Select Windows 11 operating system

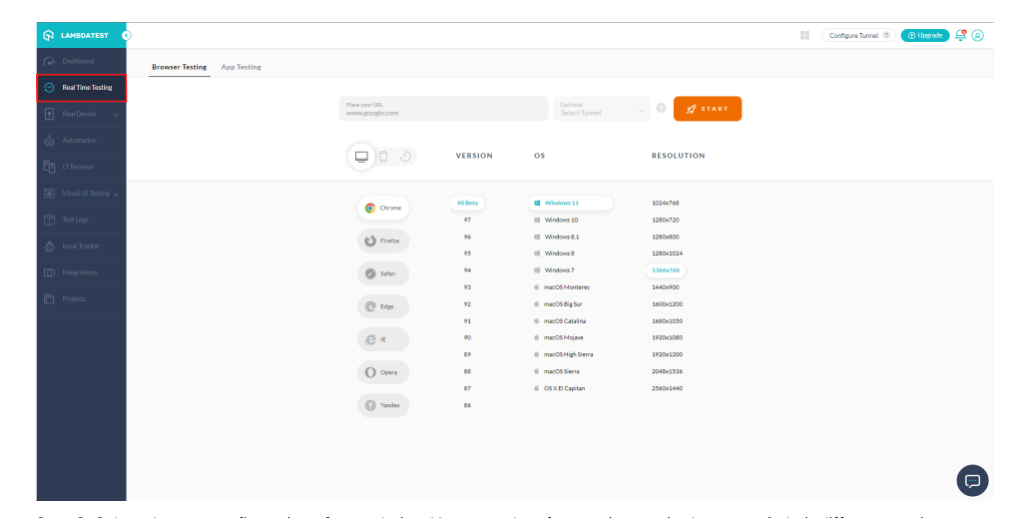coord(570,203)
